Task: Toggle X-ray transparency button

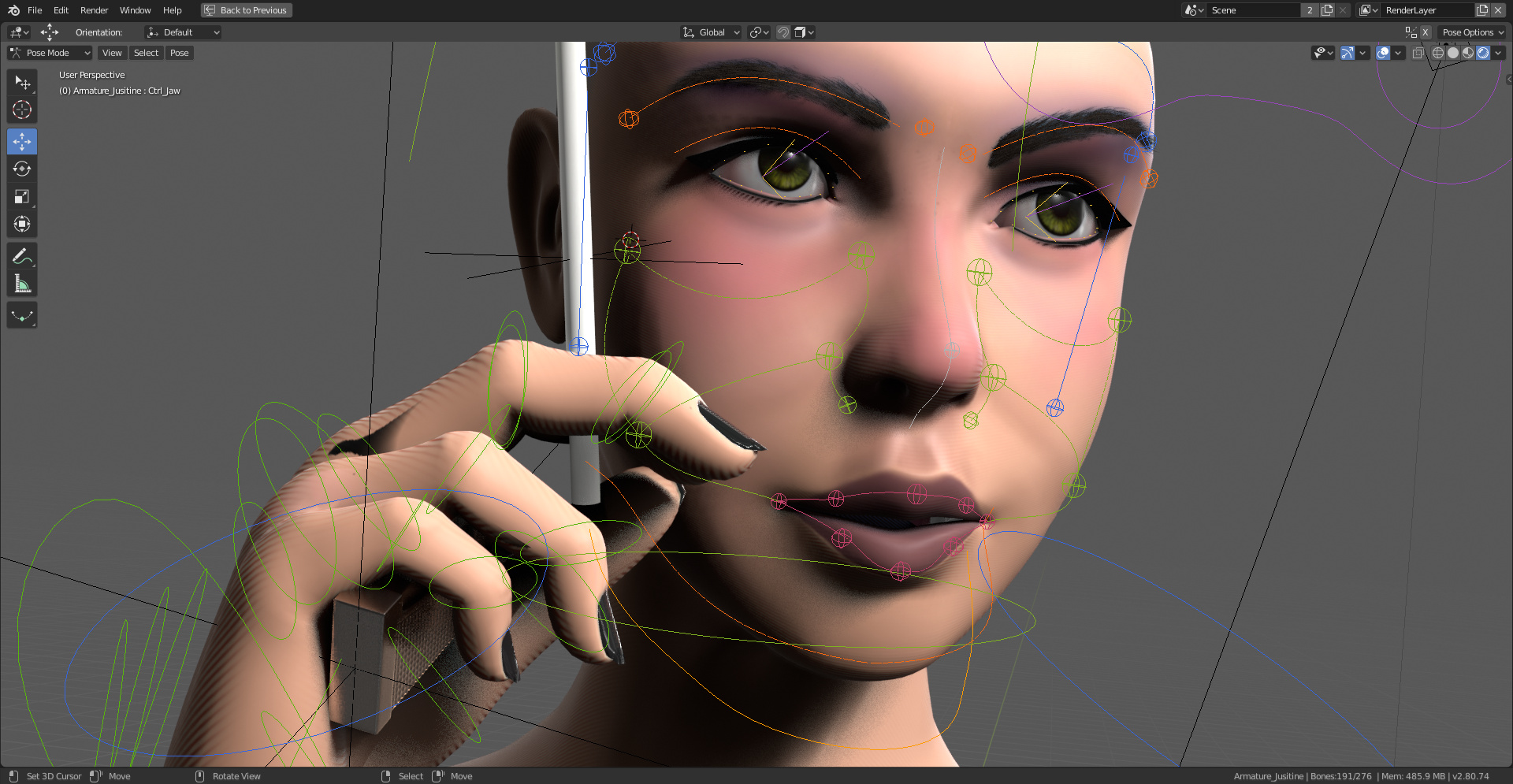Action: point(1418,53)
